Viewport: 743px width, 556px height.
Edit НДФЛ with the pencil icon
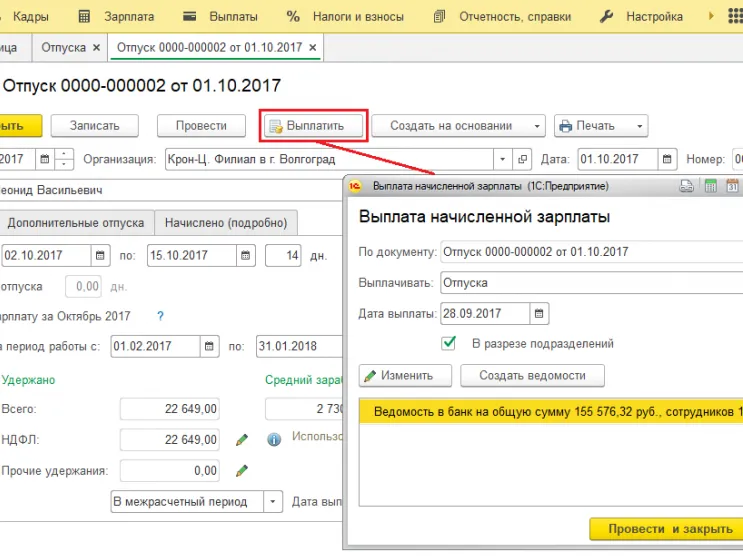tap(242, 440)
